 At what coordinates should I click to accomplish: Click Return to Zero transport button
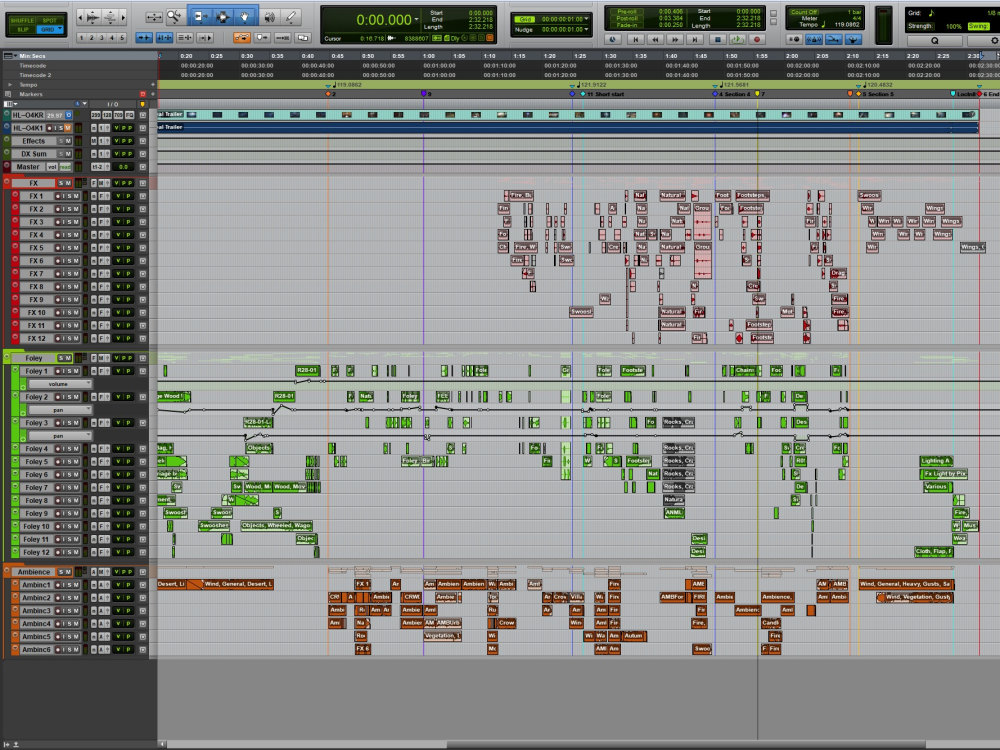point(635,40)
